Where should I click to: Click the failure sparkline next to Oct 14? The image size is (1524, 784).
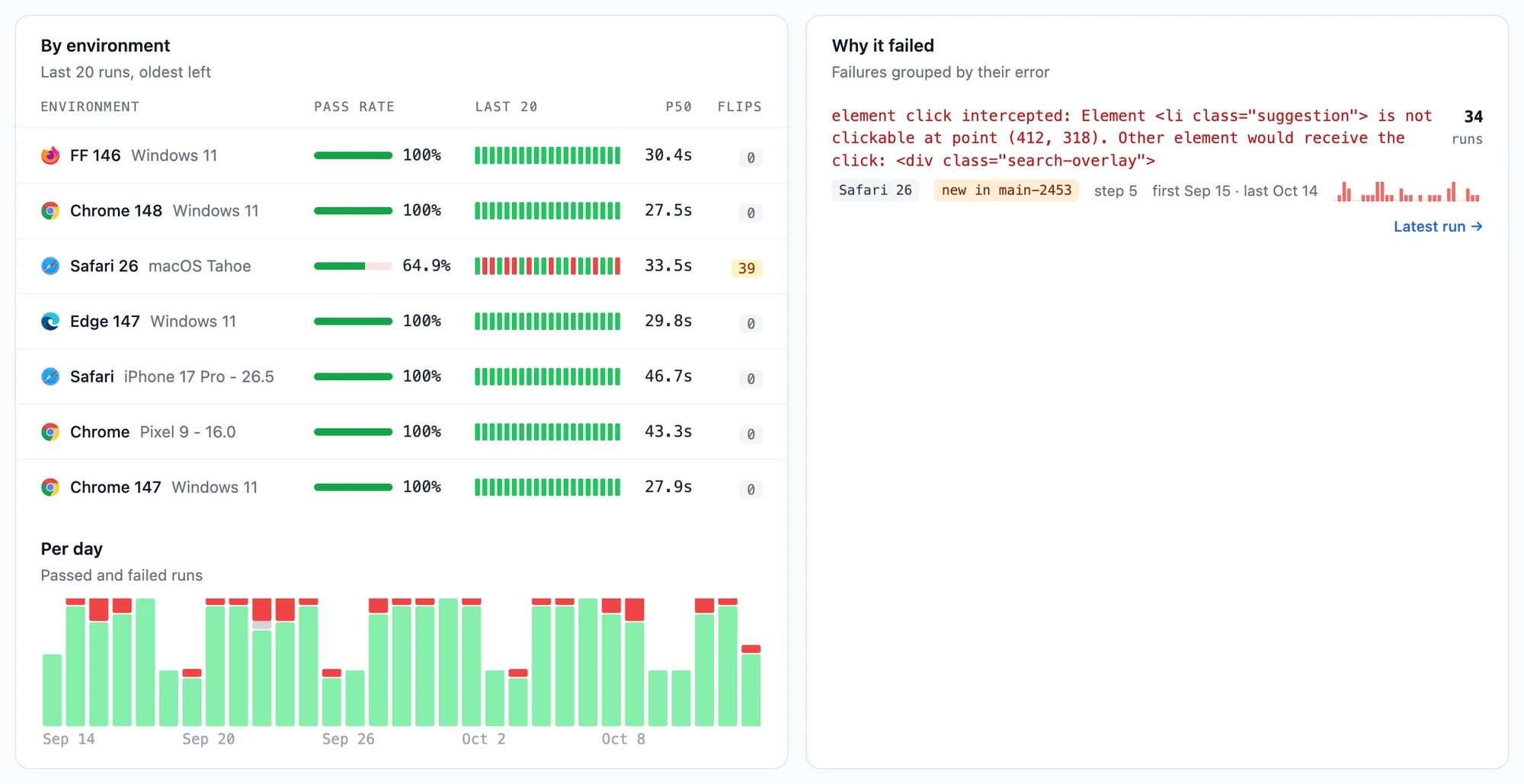(1408, 191)
